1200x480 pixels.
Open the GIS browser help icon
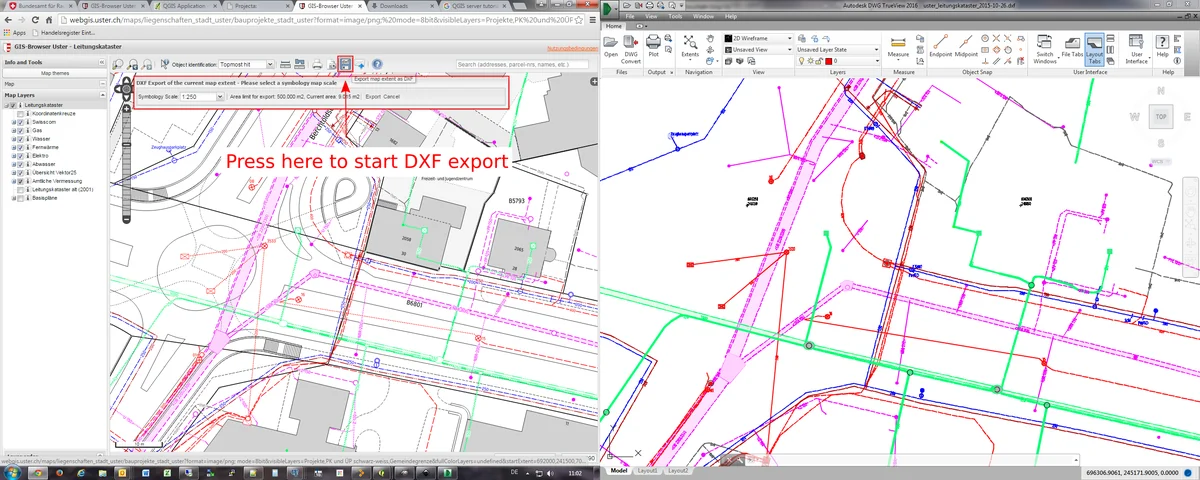[377, 64]
